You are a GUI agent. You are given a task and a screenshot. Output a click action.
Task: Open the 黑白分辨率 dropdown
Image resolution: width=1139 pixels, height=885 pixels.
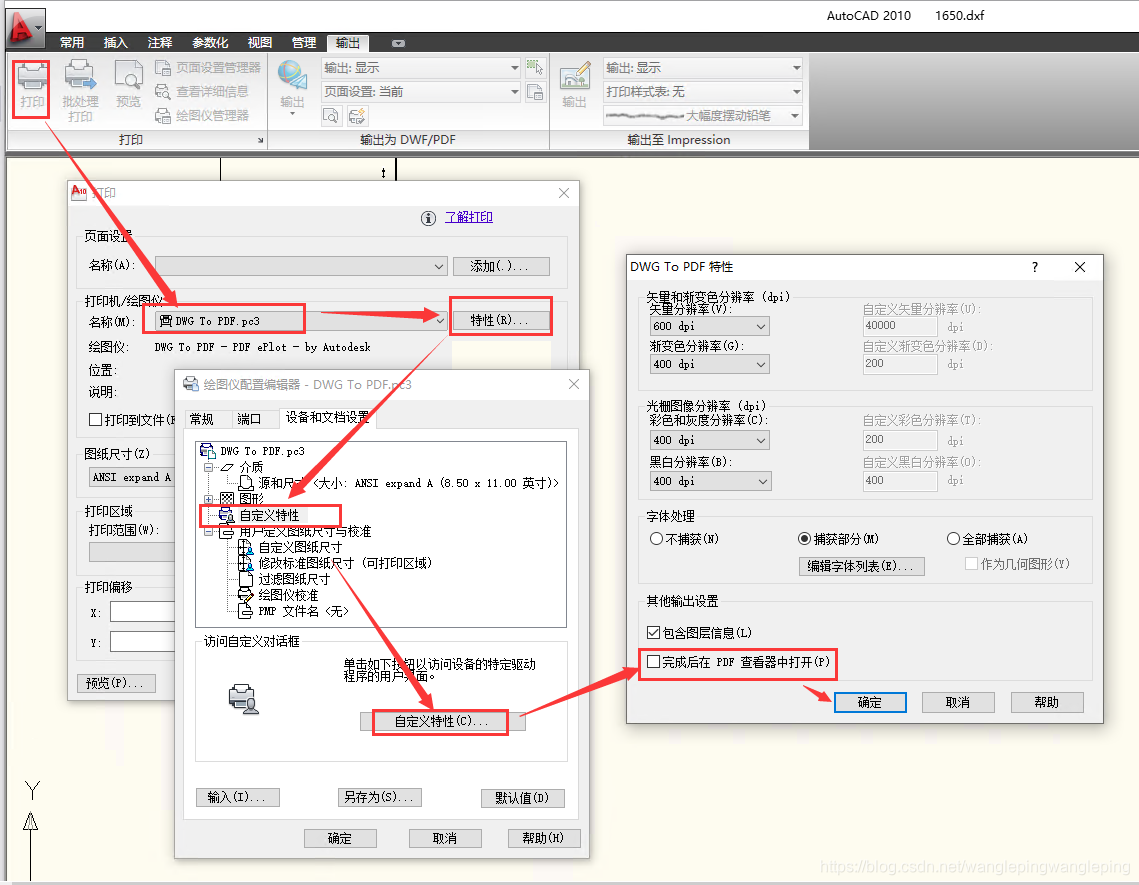[709, 481]
